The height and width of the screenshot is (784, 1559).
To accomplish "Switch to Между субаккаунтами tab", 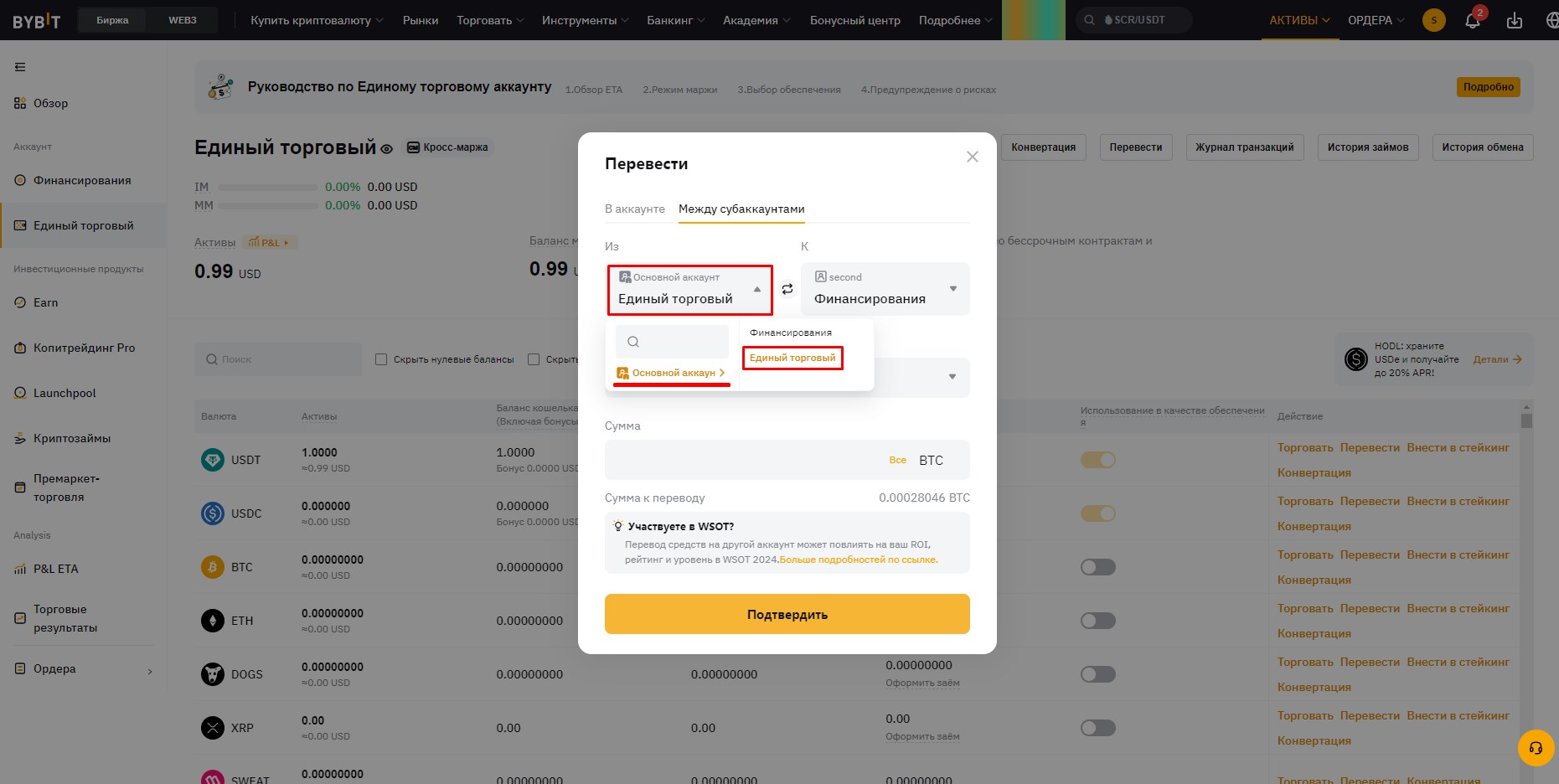I will click(x=741, y=209).
